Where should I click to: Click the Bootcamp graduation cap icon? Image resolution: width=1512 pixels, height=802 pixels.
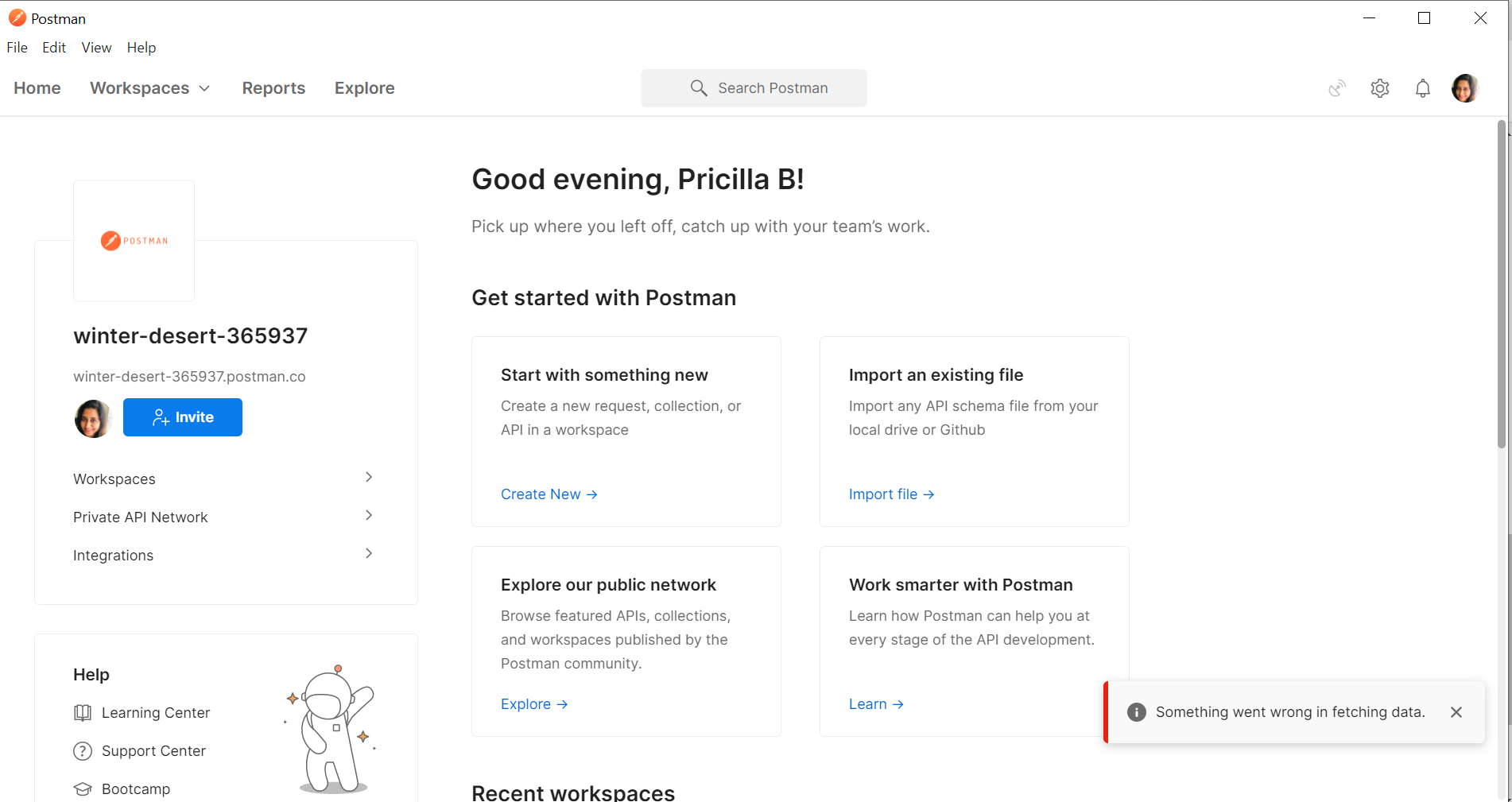[x=83, y=789]
